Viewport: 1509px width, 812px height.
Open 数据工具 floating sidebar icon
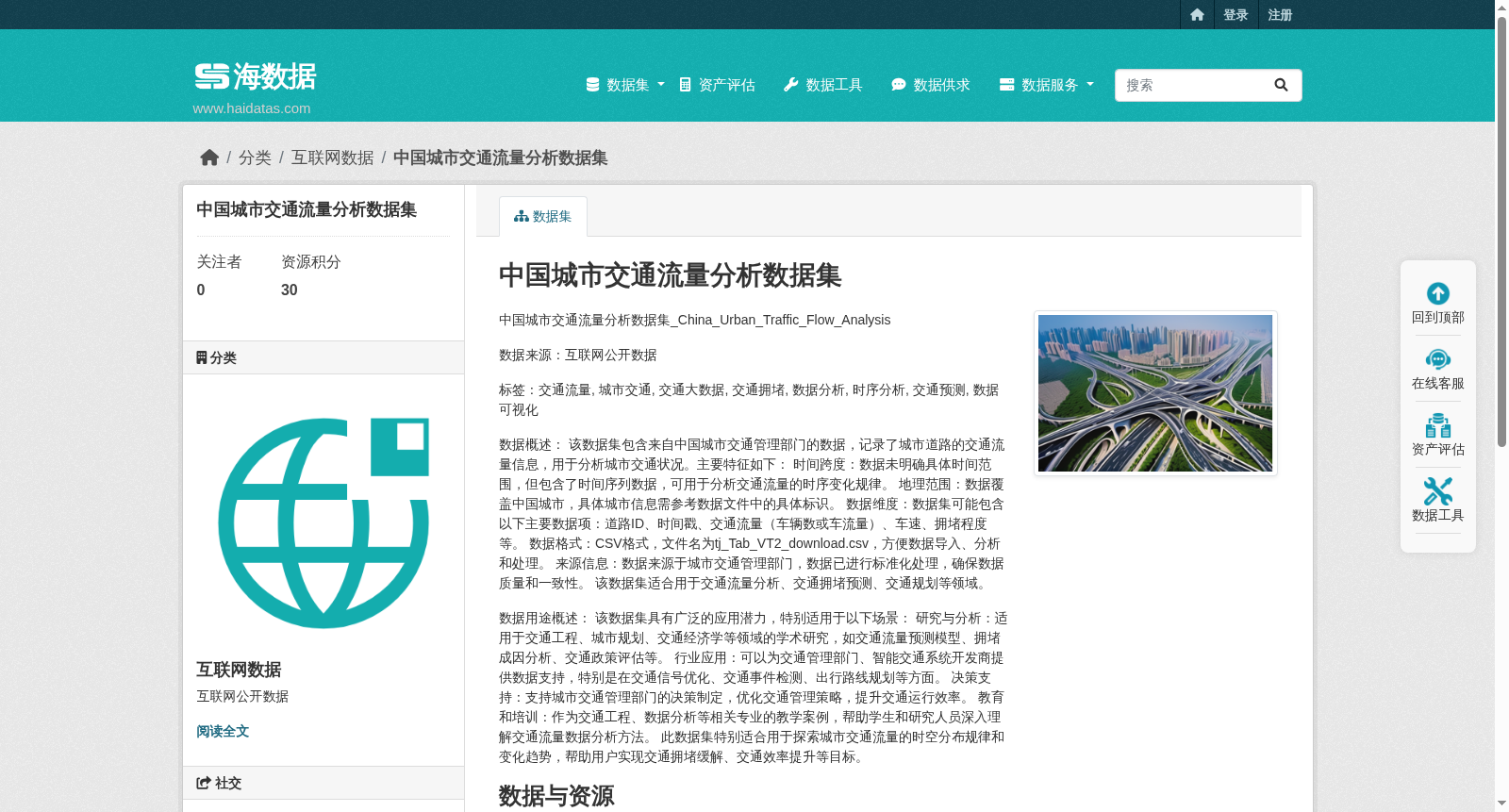point(1438,491)
